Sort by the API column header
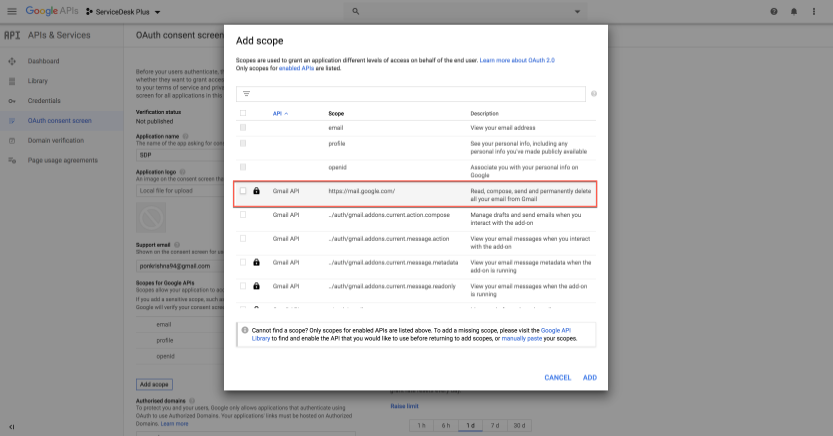 pyautogui.click(x=280, y=113)
